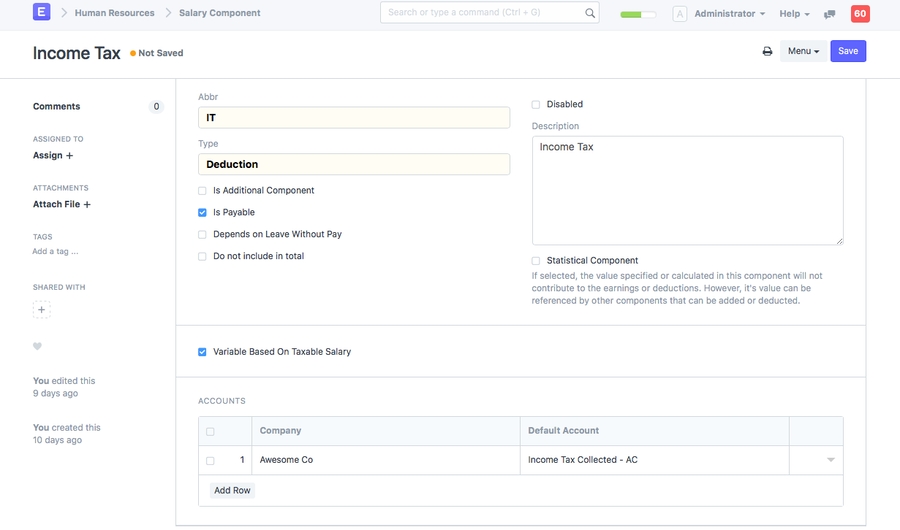Expand the Awesome Co row arrow

point(830,460)
